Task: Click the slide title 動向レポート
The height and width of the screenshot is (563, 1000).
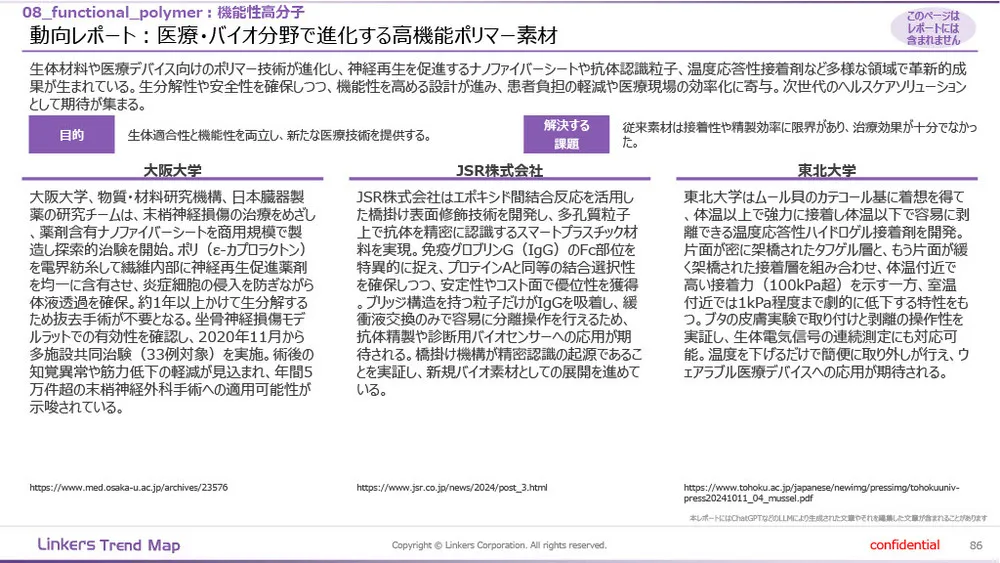Action: tap(293, 35)
